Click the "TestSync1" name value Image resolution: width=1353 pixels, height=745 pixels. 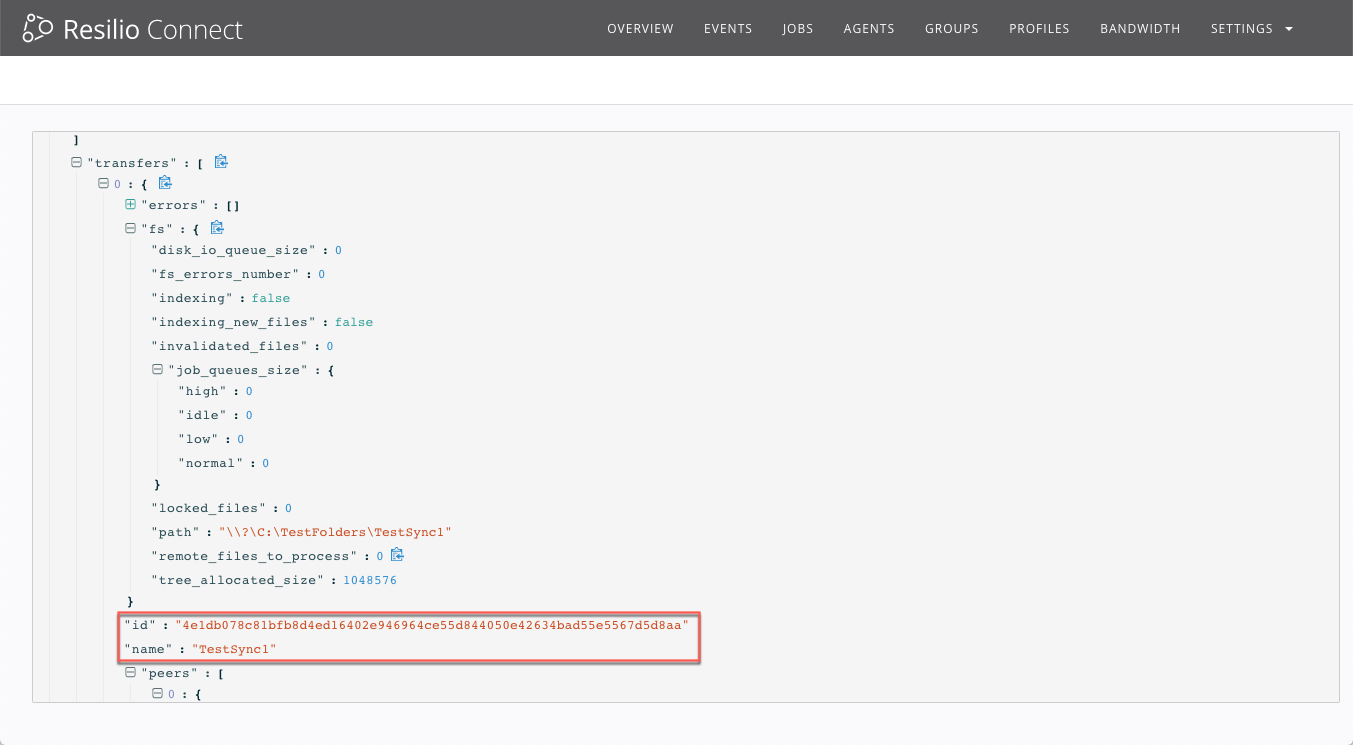(x=234, y=649)
